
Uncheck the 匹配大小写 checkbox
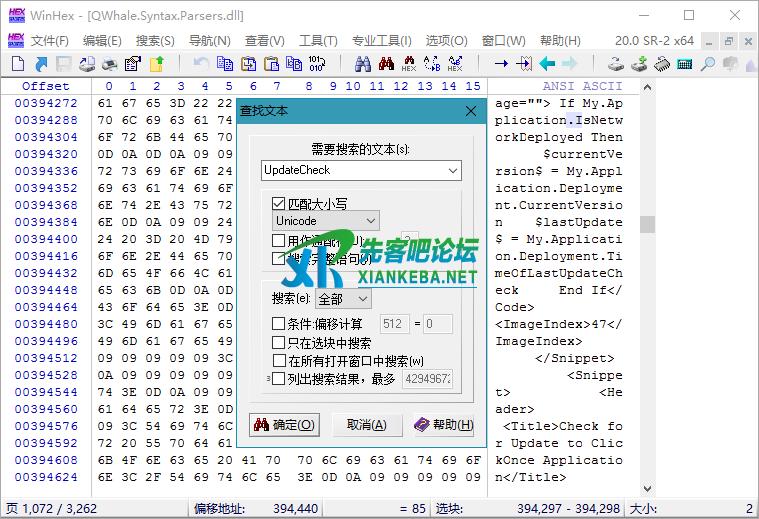[x=279, y=203]
